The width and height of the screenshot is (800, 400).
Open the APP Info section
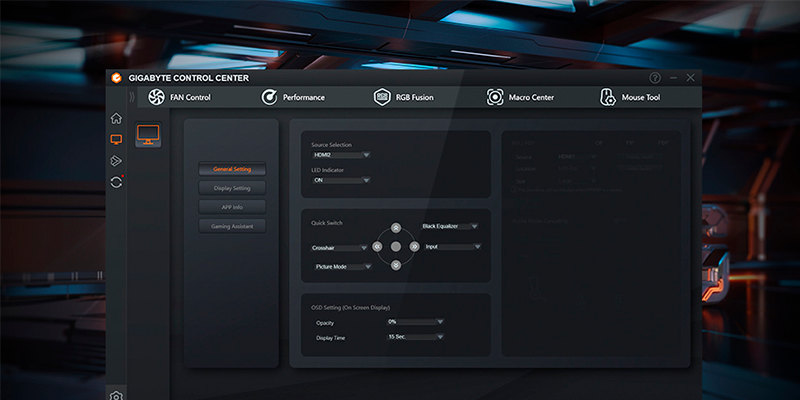pos(232,207)
